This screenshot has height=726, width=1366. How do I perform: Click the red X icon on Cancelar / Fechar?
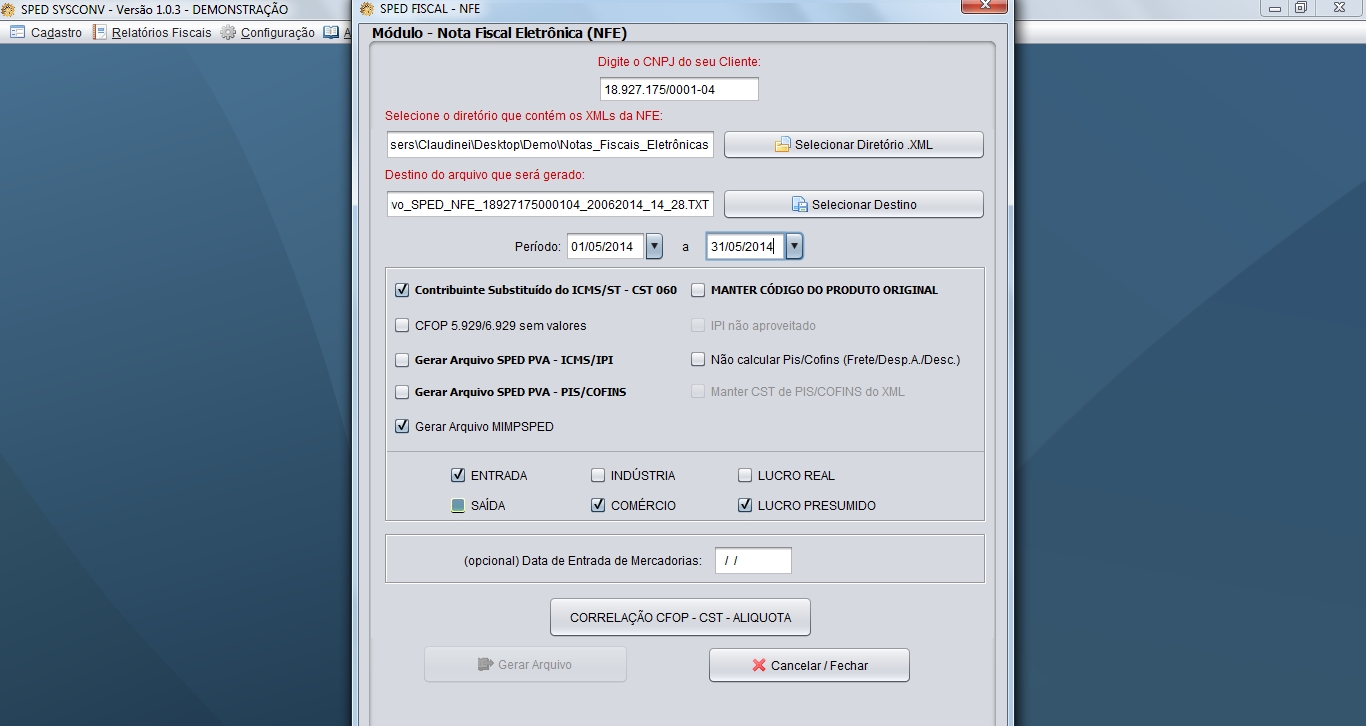point(760,665)
